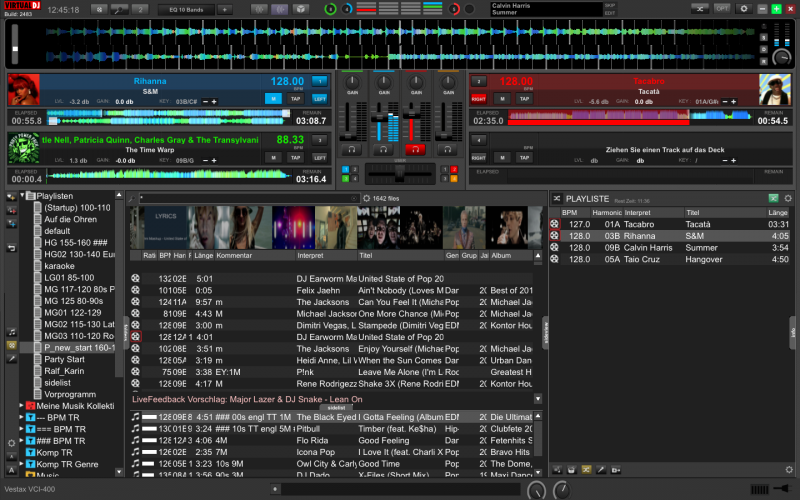Click the crossfader handle in the mixer
This screenshot has height=500, width=800.
(399, 174)
